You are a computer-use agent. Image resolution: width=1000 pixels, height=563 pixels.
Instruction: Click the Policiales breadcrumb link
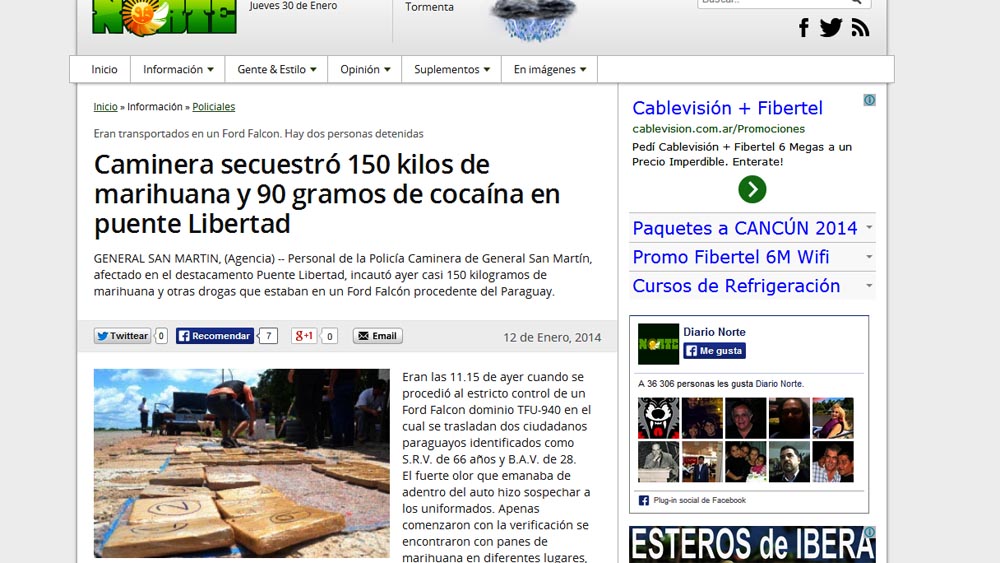tap(214, 106)
